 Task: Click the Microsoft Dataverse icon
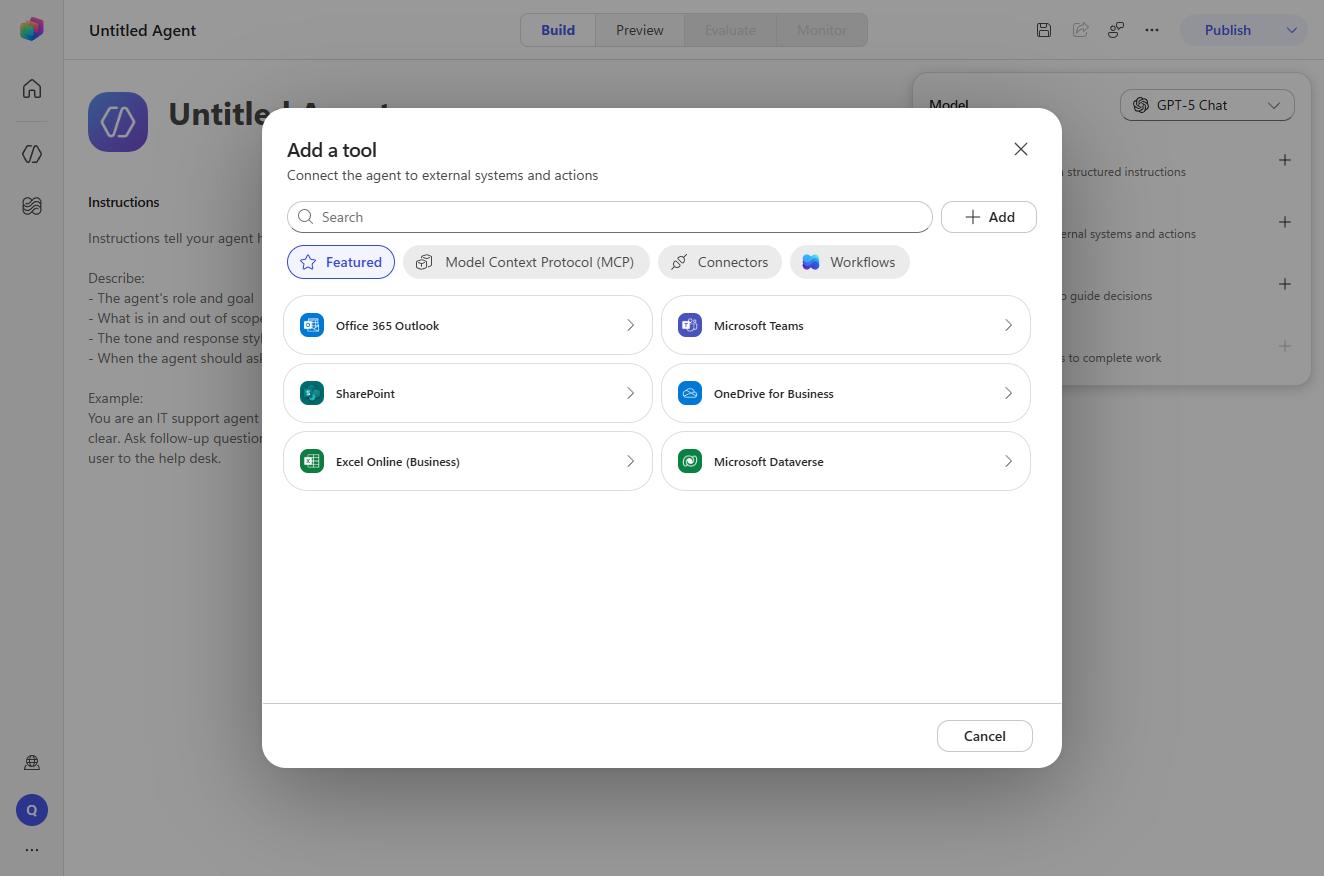tap(690, 461)
